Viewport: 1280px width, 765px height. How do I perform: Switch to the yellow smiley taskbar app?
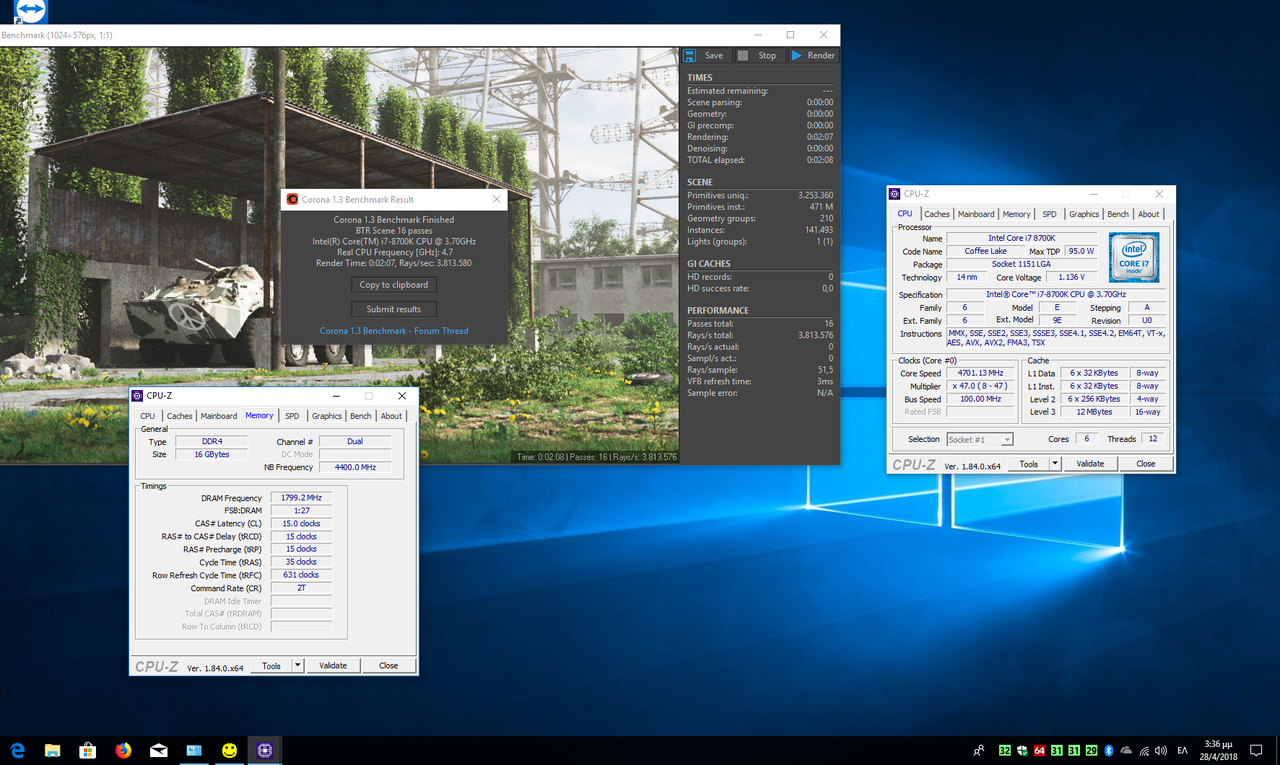click(230, 750)
